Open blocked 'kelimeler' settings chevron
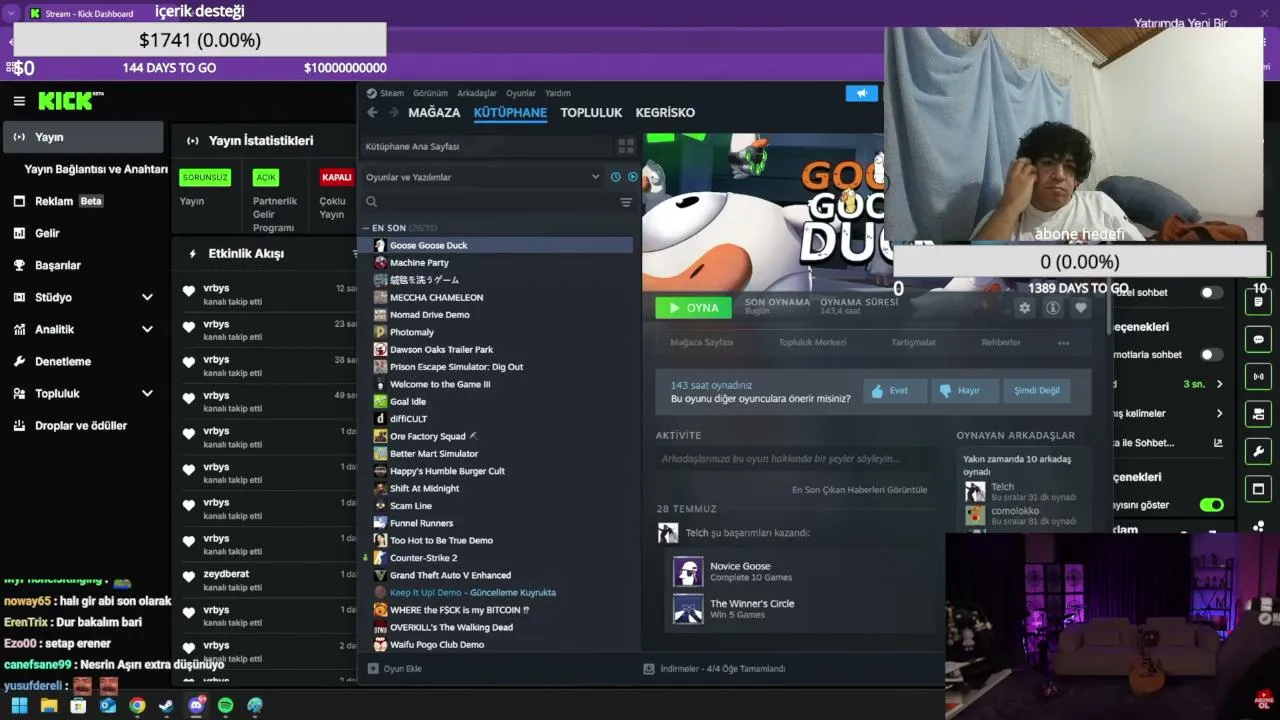Screen dimensions: 1280x720 1219,413
